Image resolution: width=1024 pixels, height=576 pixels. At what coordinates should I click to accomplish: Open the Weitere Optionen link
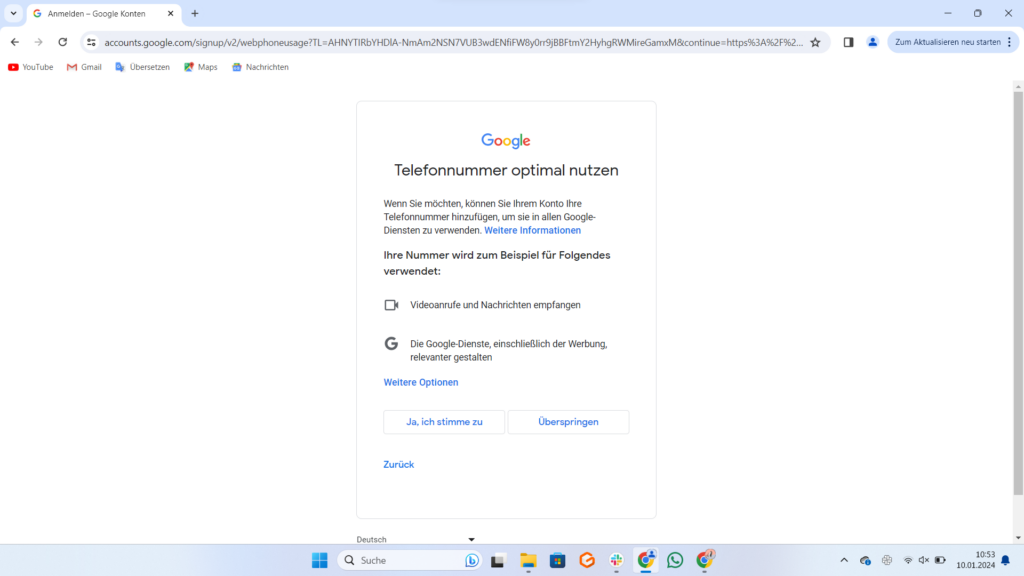421,382
